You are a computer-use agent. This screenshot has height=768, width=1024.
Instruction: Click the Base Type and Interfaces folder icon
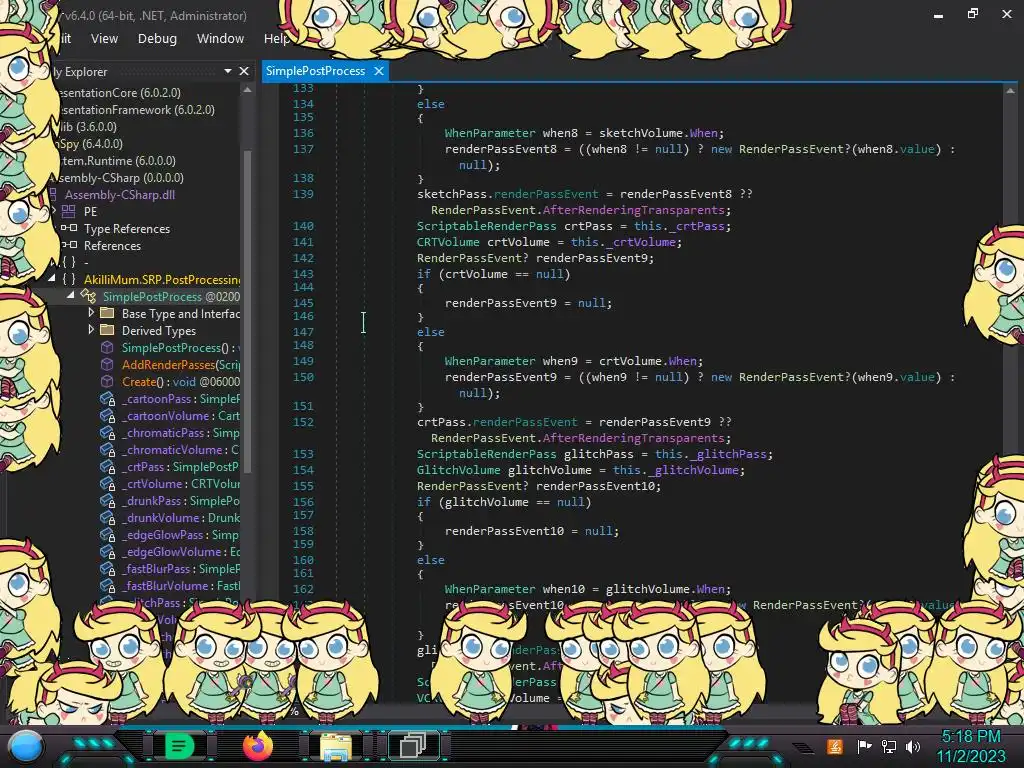coord(107,313)
